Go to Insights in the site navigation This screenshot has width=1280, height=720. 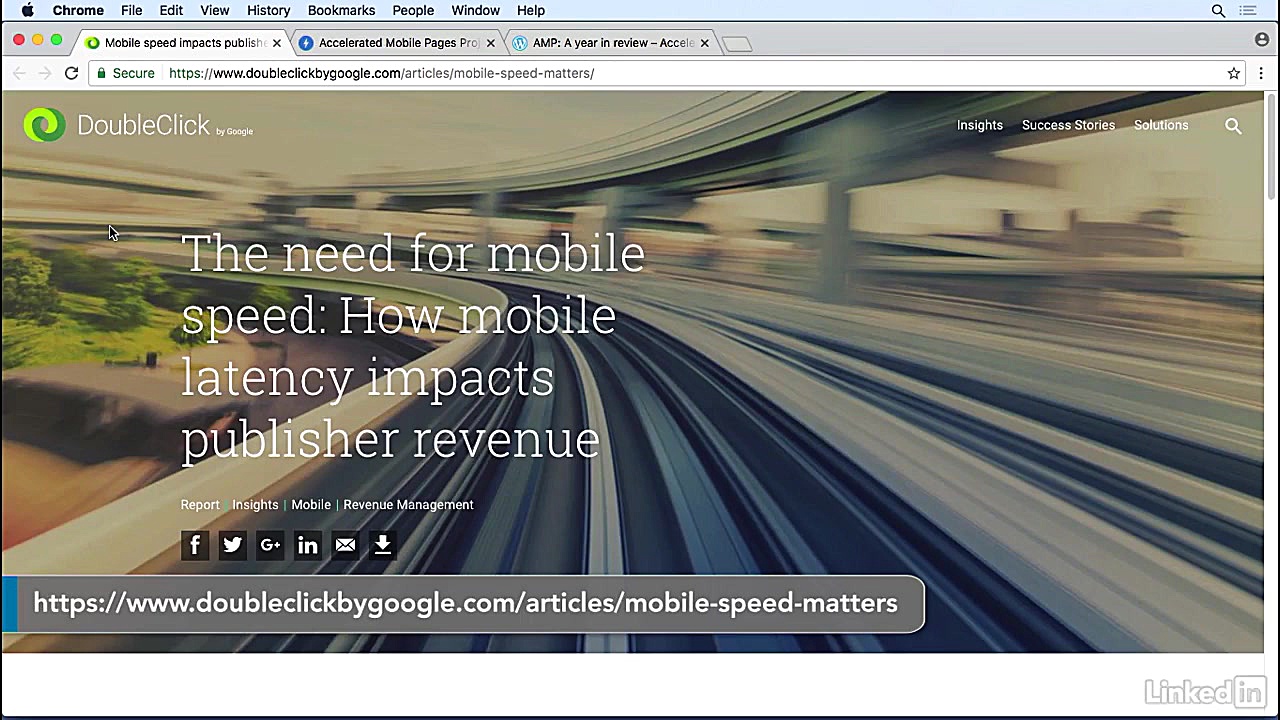coord(980,125)
